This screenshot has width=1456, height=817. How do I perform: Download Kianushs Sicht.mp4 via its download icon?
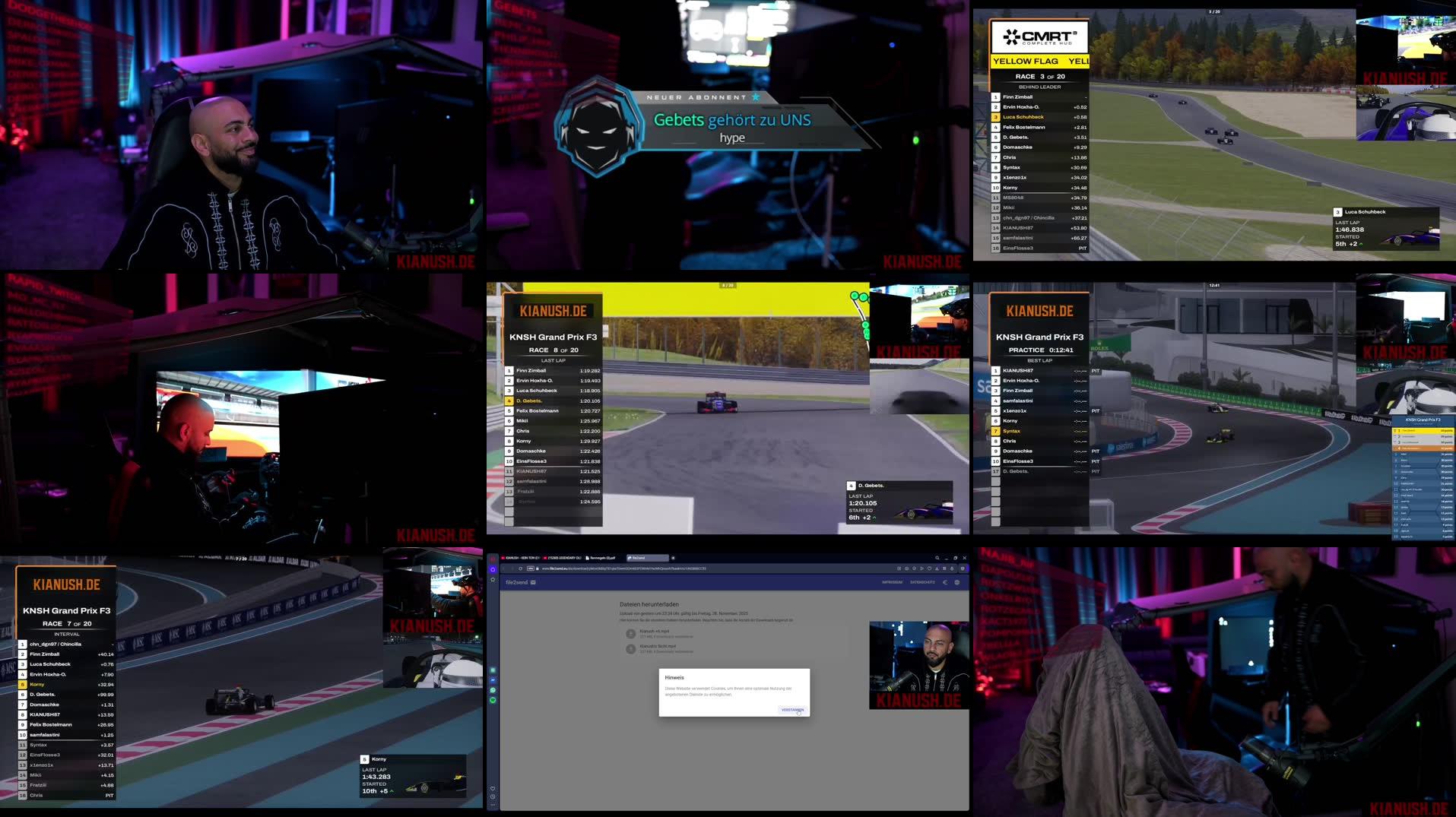[x=630, y=649]
